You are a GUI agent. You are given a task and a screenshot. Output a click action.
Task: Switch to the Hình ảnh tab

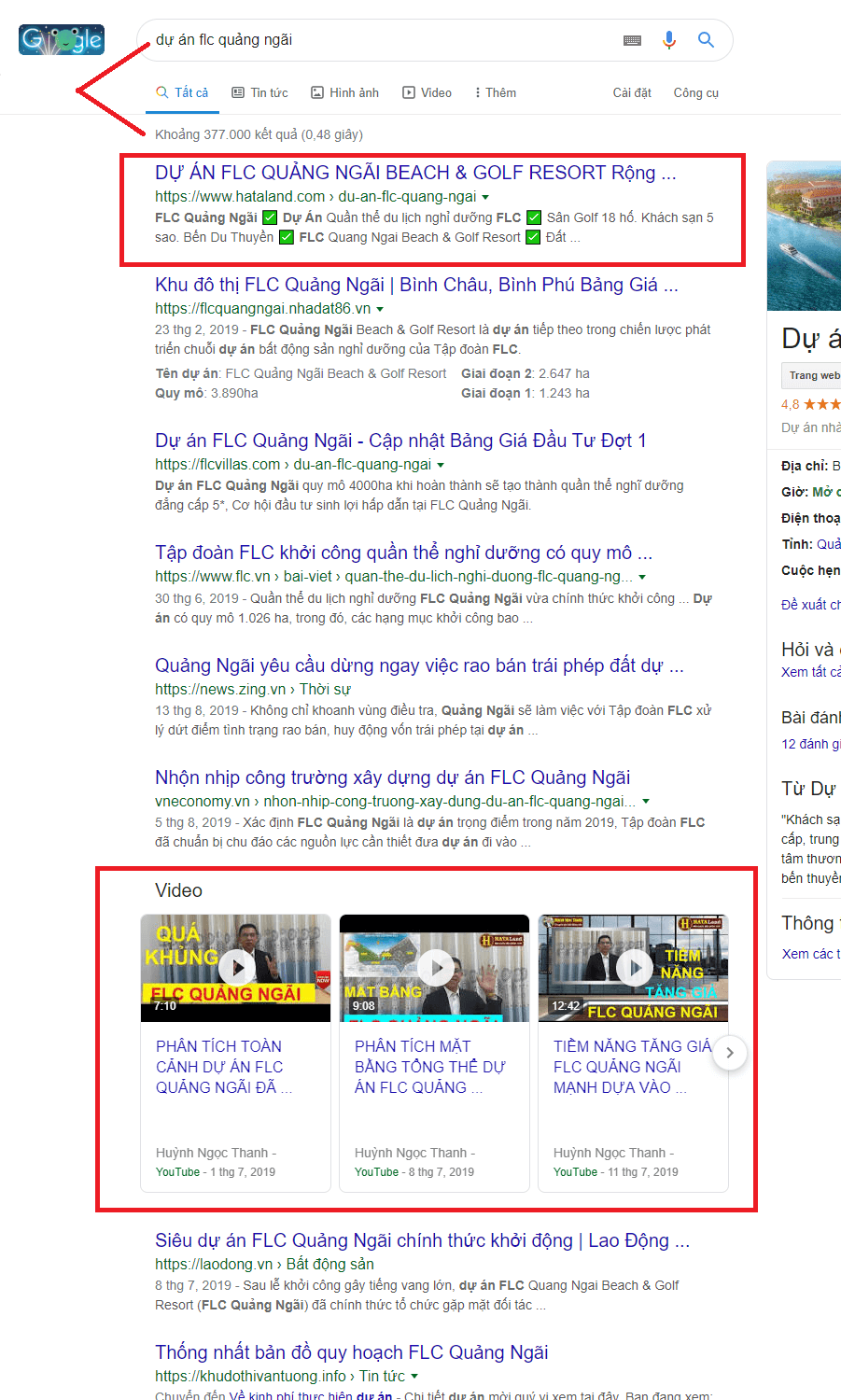(x=344, y=92)
